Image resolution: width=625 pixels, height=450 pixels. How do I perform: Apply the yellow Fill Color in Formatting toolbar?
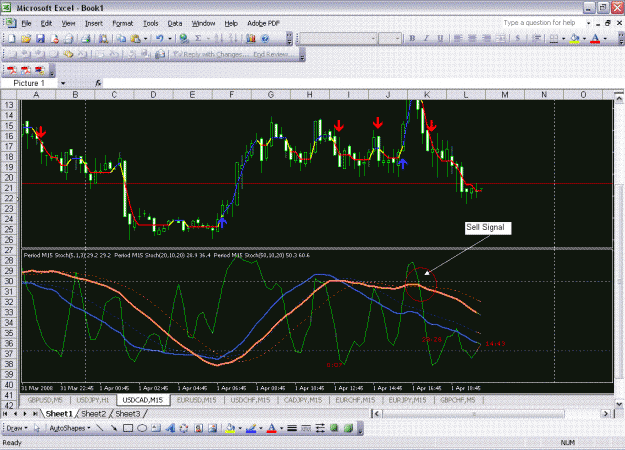pos(574,39)
